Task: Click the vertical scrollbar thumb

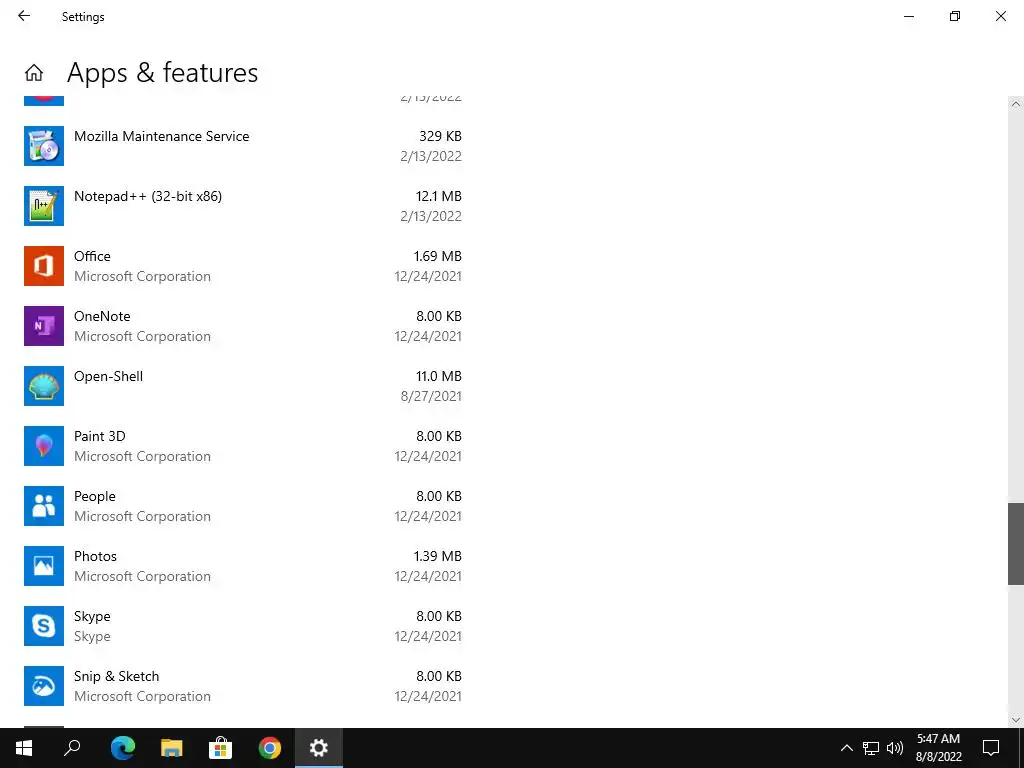Action: coord(1016,544)
